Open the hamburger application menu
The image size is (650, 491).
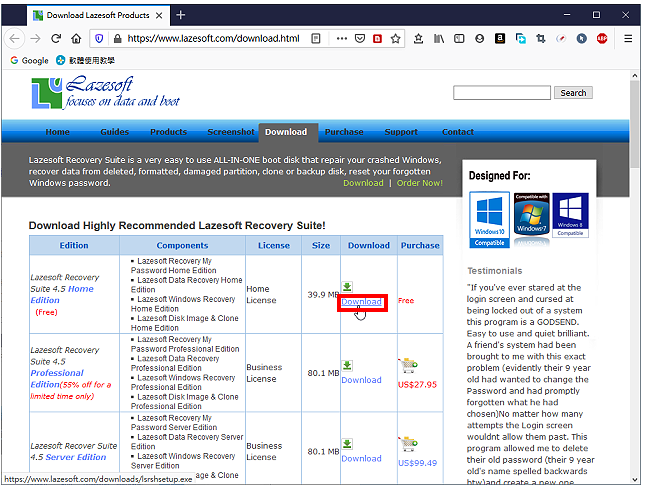coord(628,39)
